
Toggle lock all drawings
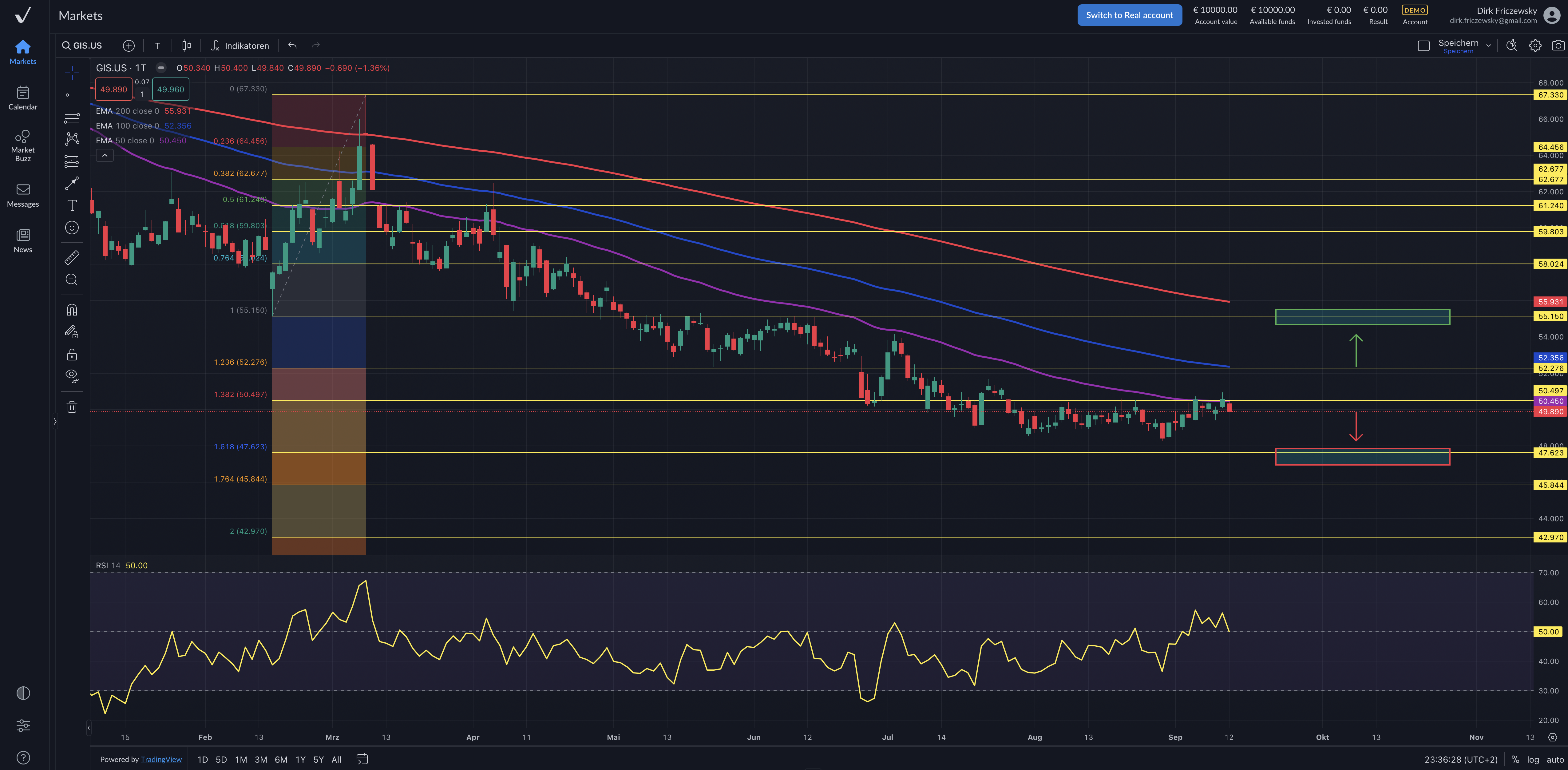click(72, 354)
